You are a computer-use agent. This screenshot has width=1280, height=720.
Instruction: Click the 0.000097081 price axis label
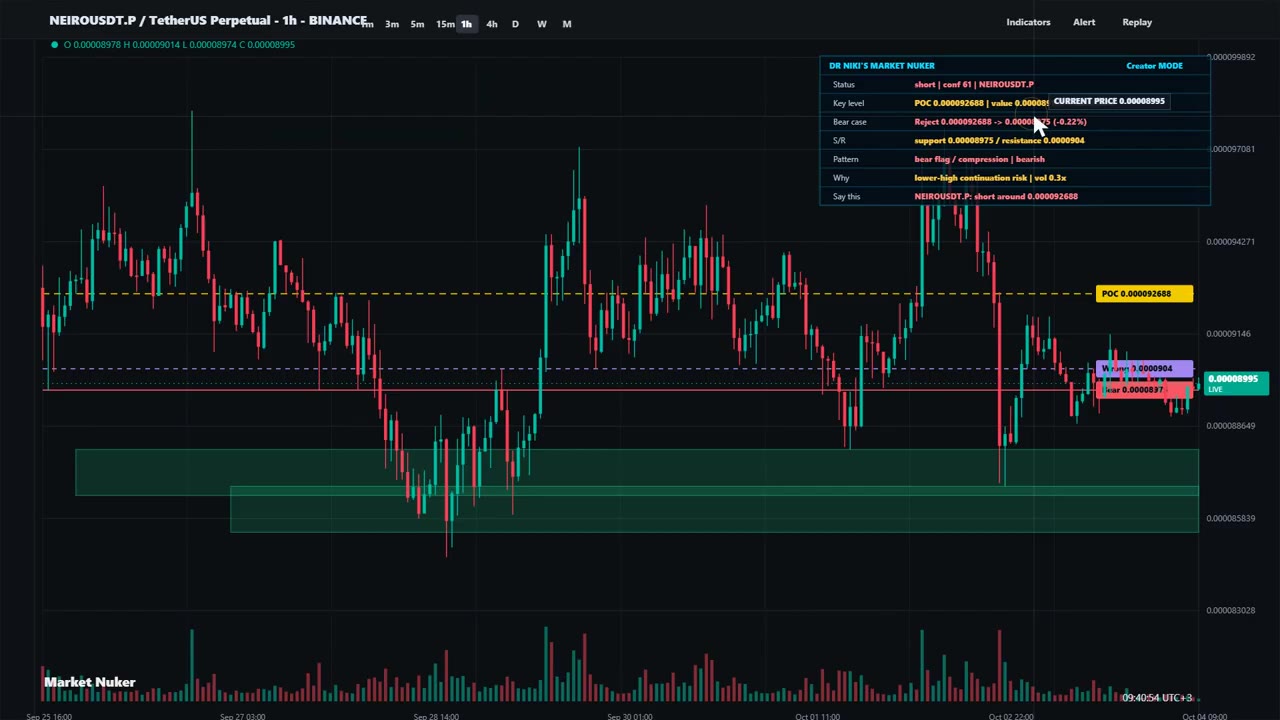[x=1231, y=149]
